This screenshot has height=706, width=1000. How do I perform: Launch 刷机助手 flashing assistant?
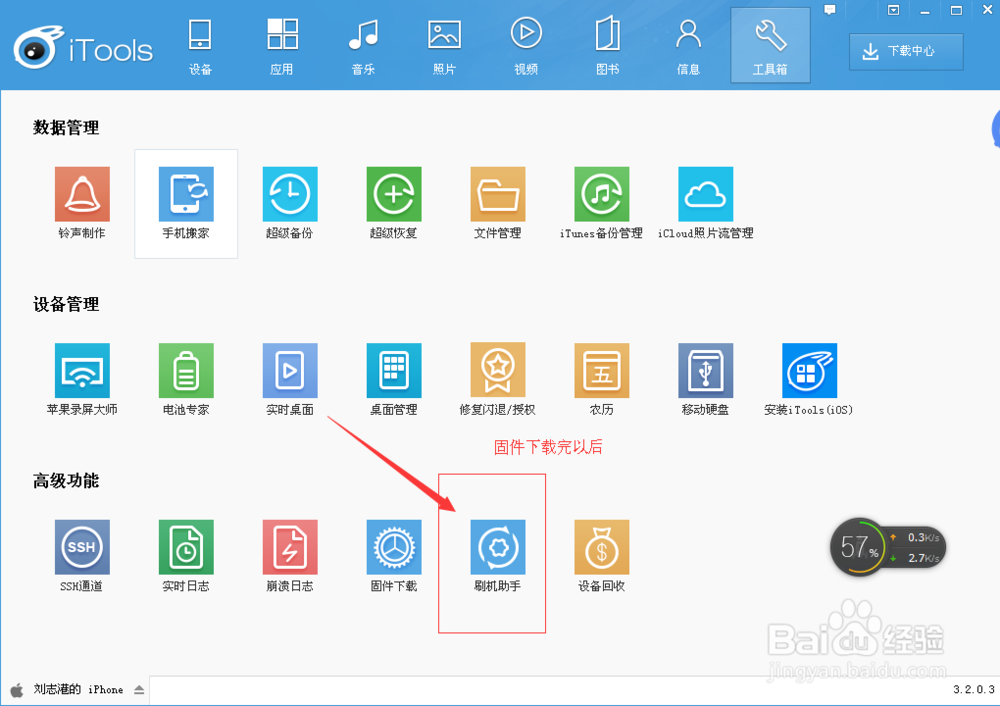coord(498,547)
